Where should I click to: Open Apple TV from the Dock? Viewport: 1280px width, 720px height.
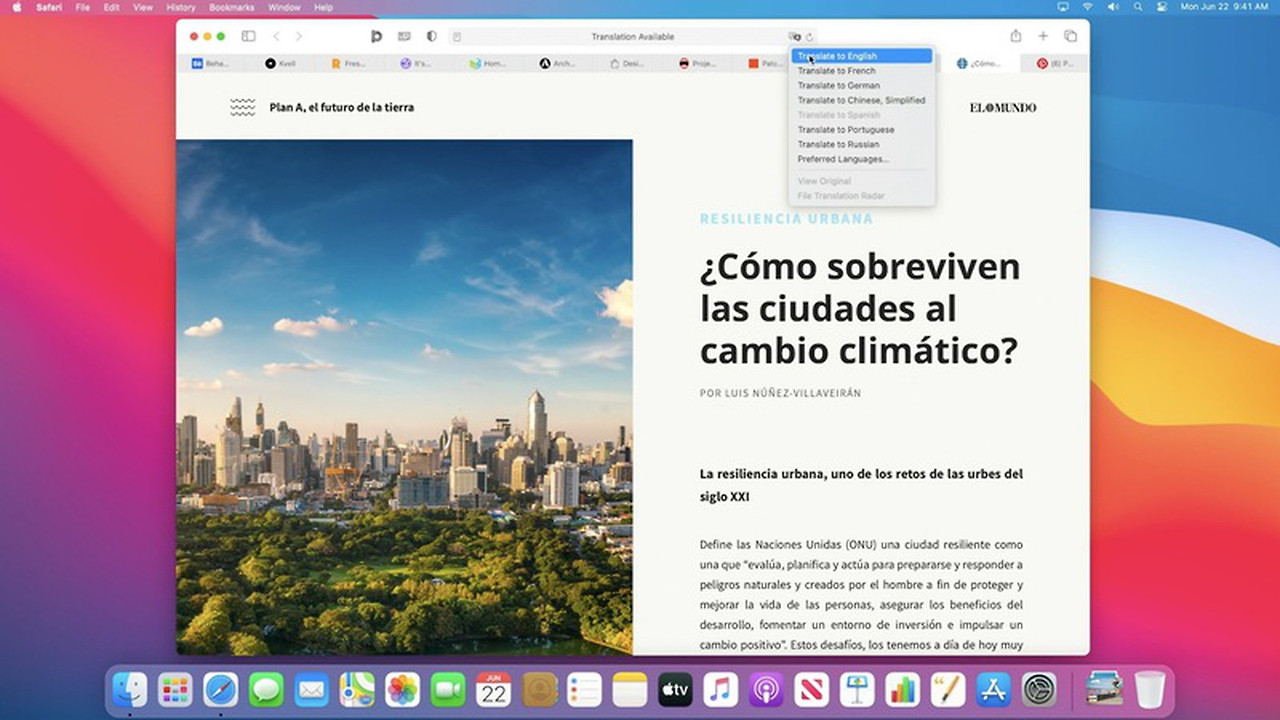point(675,689)
